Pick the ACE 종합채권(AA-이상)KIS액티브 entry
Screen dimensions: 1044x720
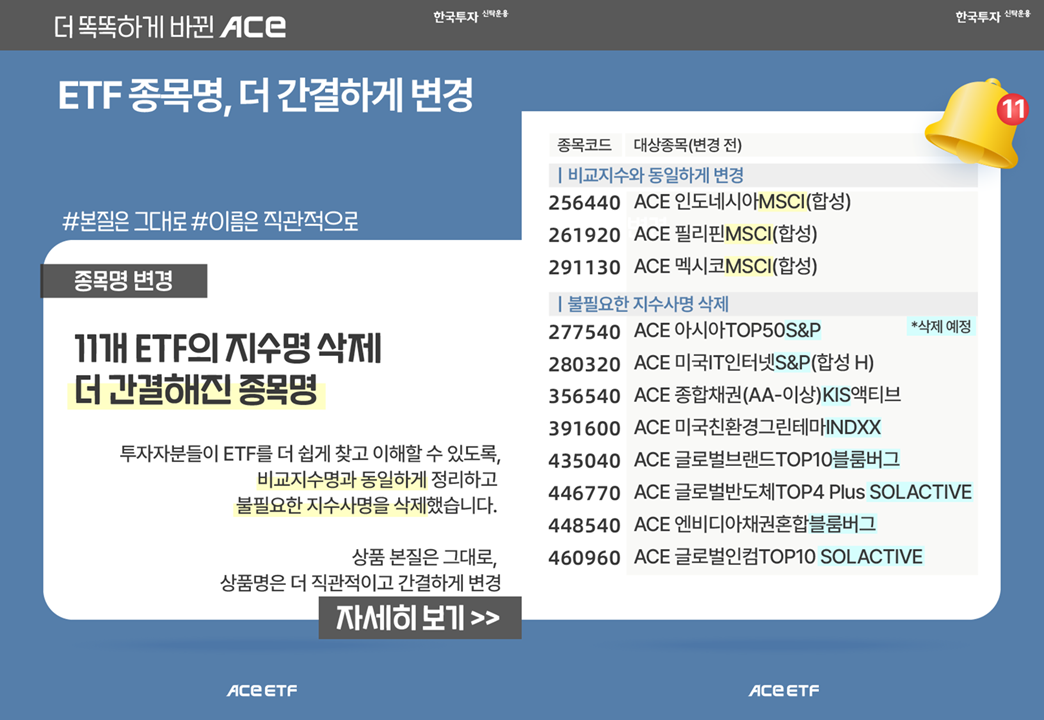[x=767, y=395]
